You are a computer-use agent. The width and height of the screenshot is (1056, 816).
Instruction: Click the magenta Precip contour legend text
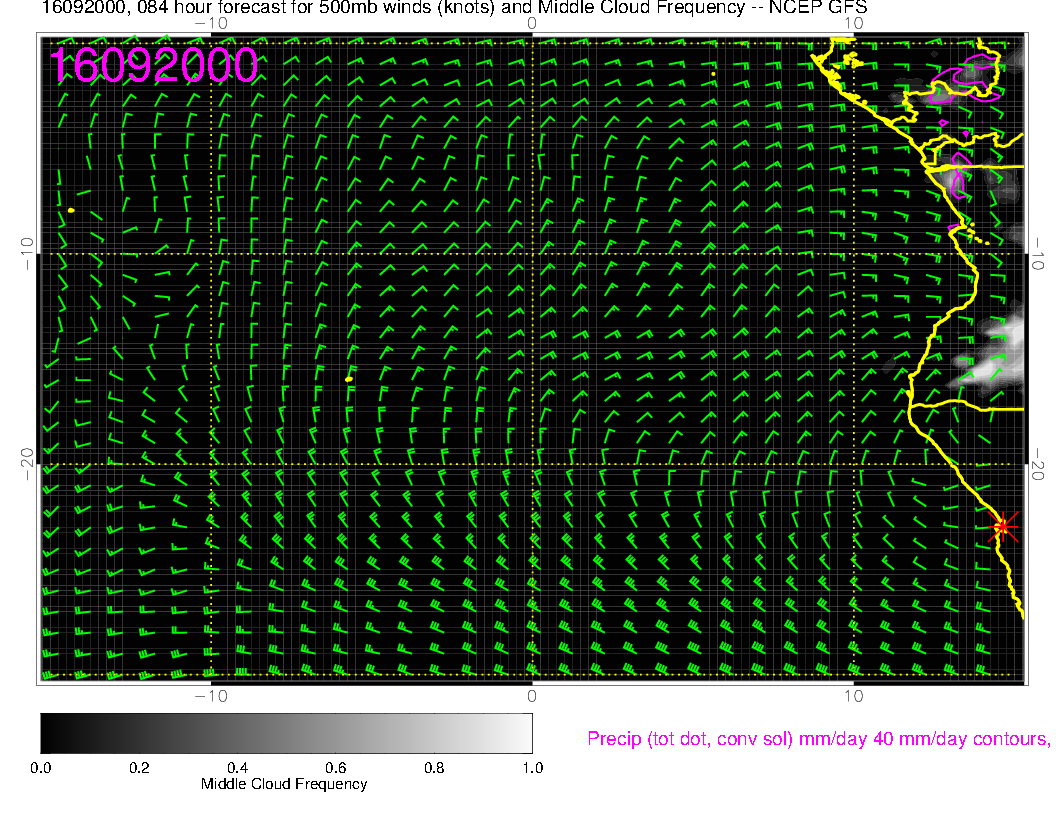(x=817, y=739)
